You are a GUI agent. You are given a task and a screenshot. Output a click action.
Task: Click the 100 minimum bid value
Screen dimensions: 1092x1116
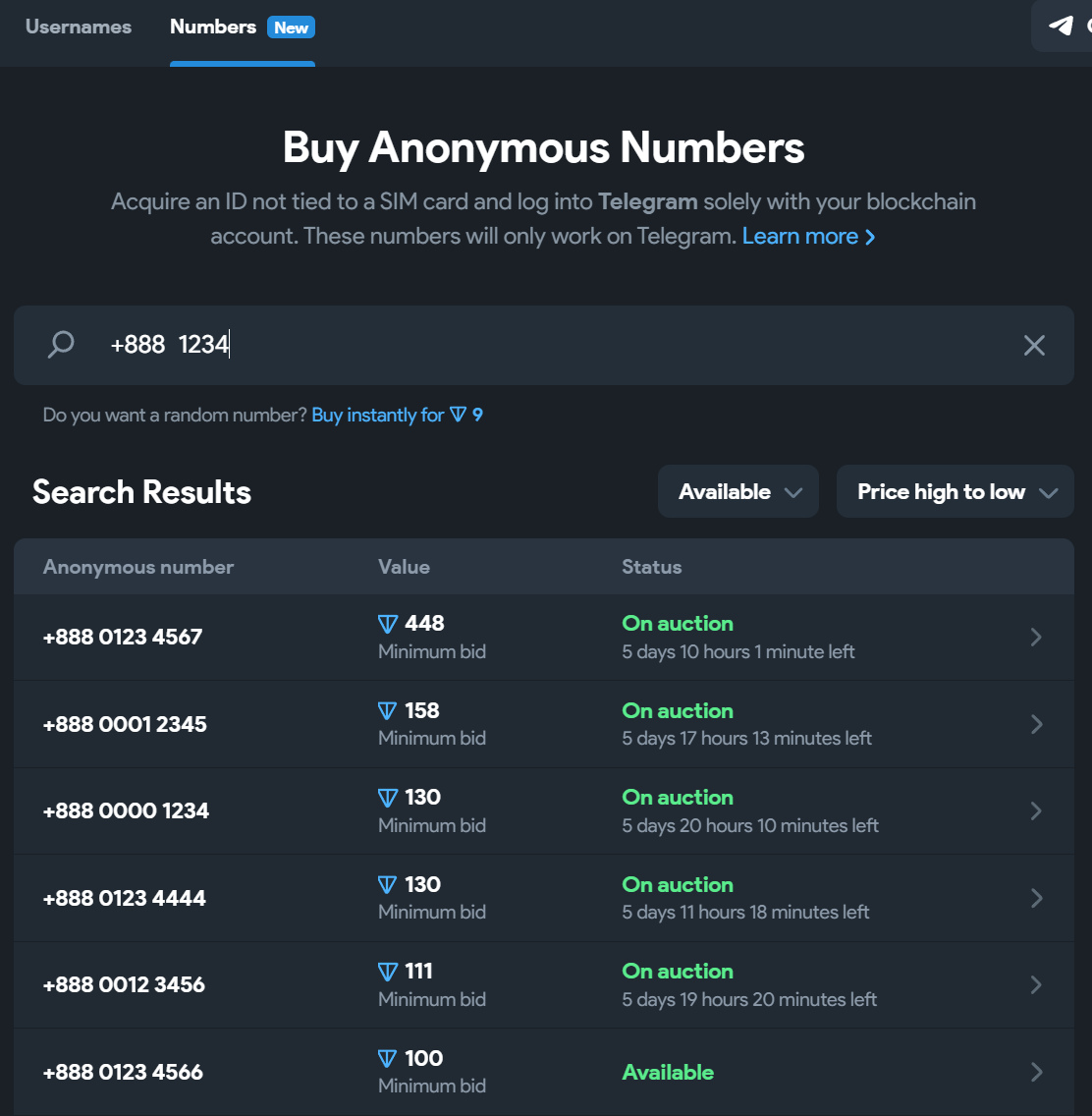coord(424,1058)
